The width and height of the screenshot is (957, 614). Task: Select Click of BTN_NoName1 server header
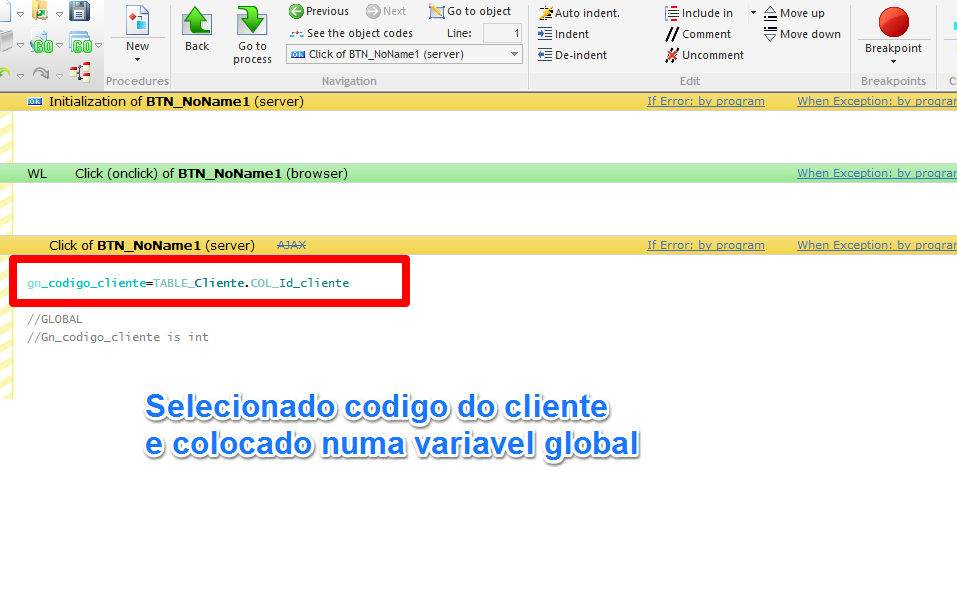tap(478, 245)
